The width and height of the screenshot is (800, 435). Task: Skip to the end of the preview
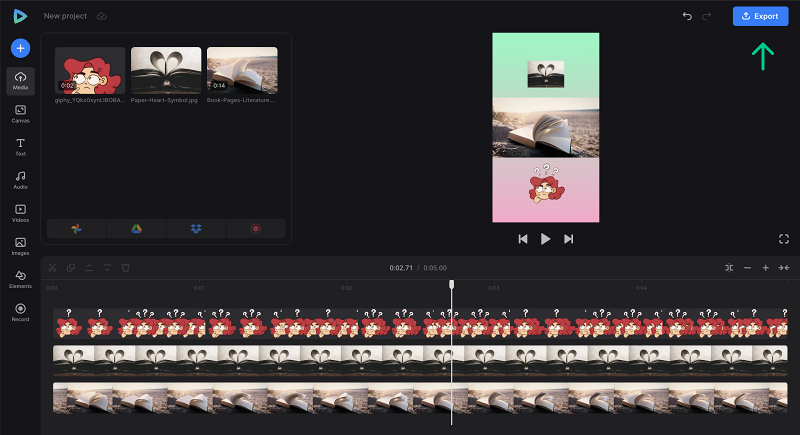568,239
